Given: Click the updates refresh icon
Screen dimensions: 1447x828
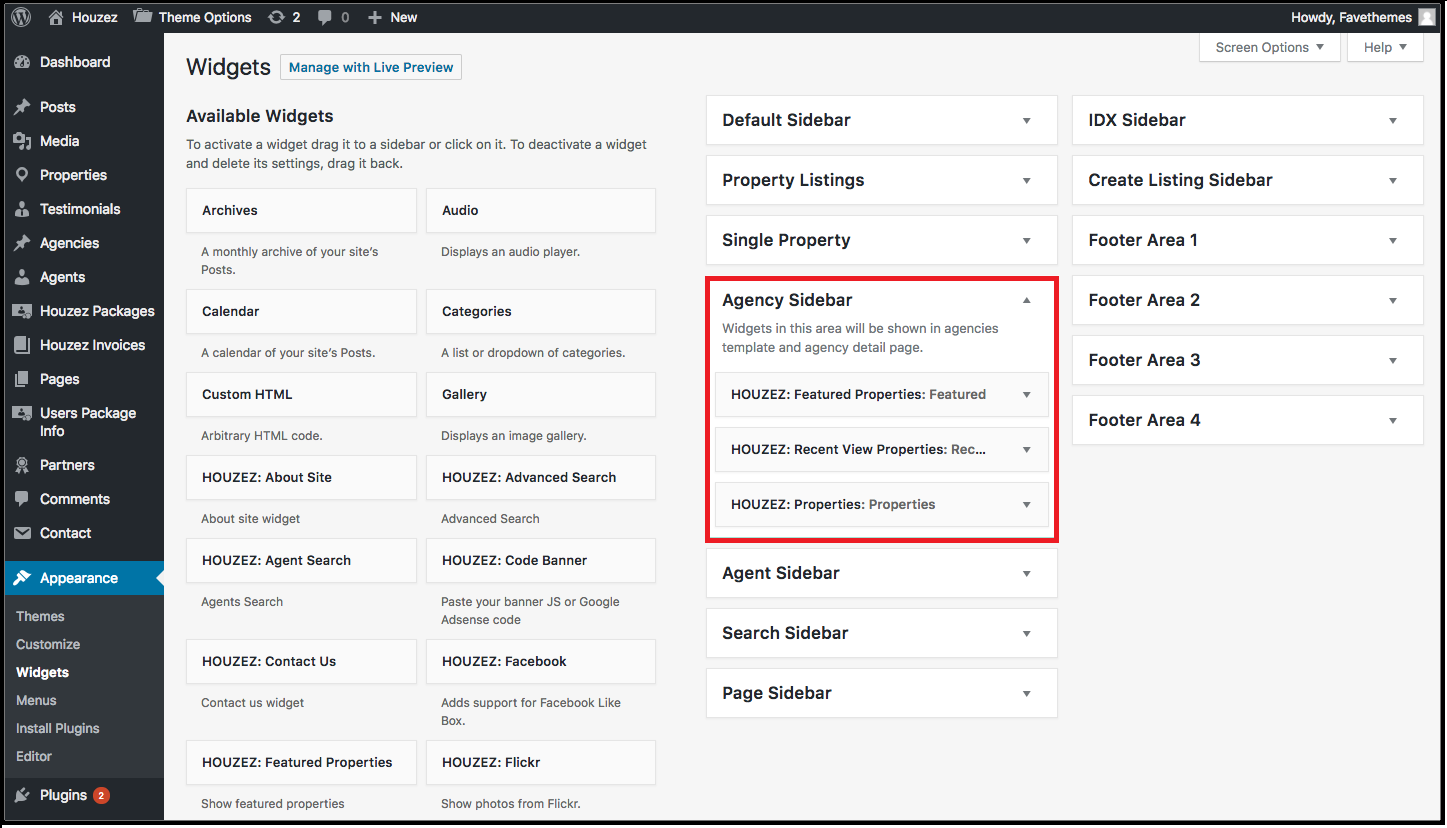Looking at the screenshot, I should click(276, 17).
